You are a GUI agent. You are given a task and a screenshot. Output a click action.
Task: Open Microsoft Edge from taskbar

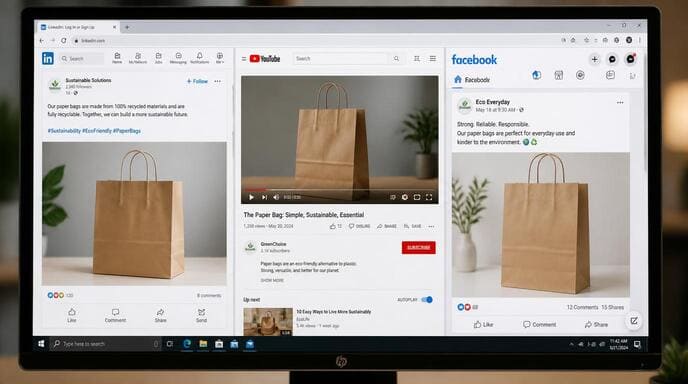(x=187, y=344)
